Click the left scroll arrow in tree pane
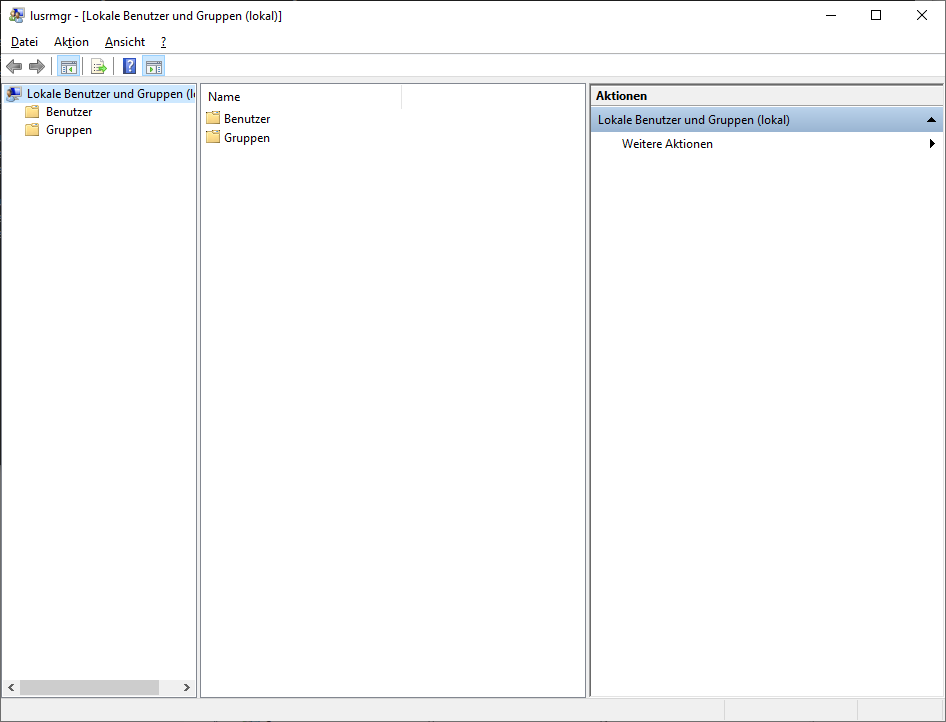946x722 pixels. (11, 688)
